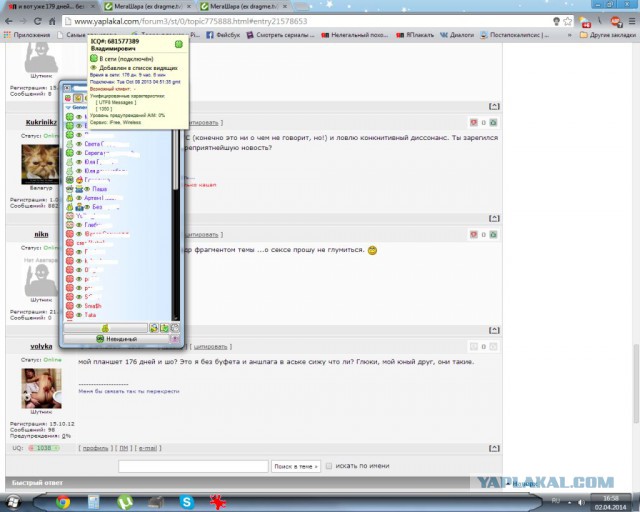Image resolution: width=640 pixels, height=512 pixels.
Task: Toggle the eye icon beside contact Света
Action: 79,144
